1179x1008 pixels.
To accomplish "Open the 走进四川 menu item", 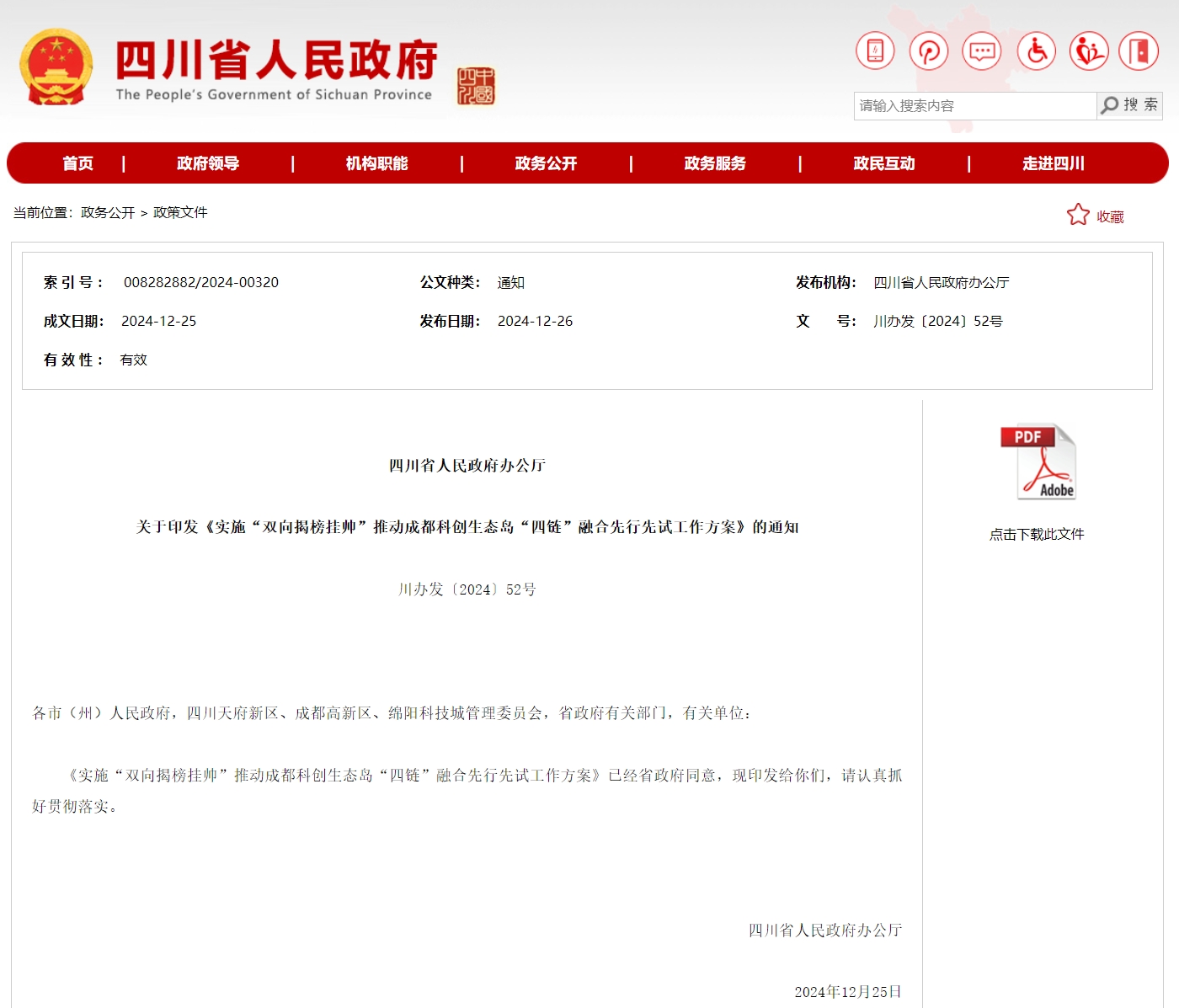I will pos(1053,163).
